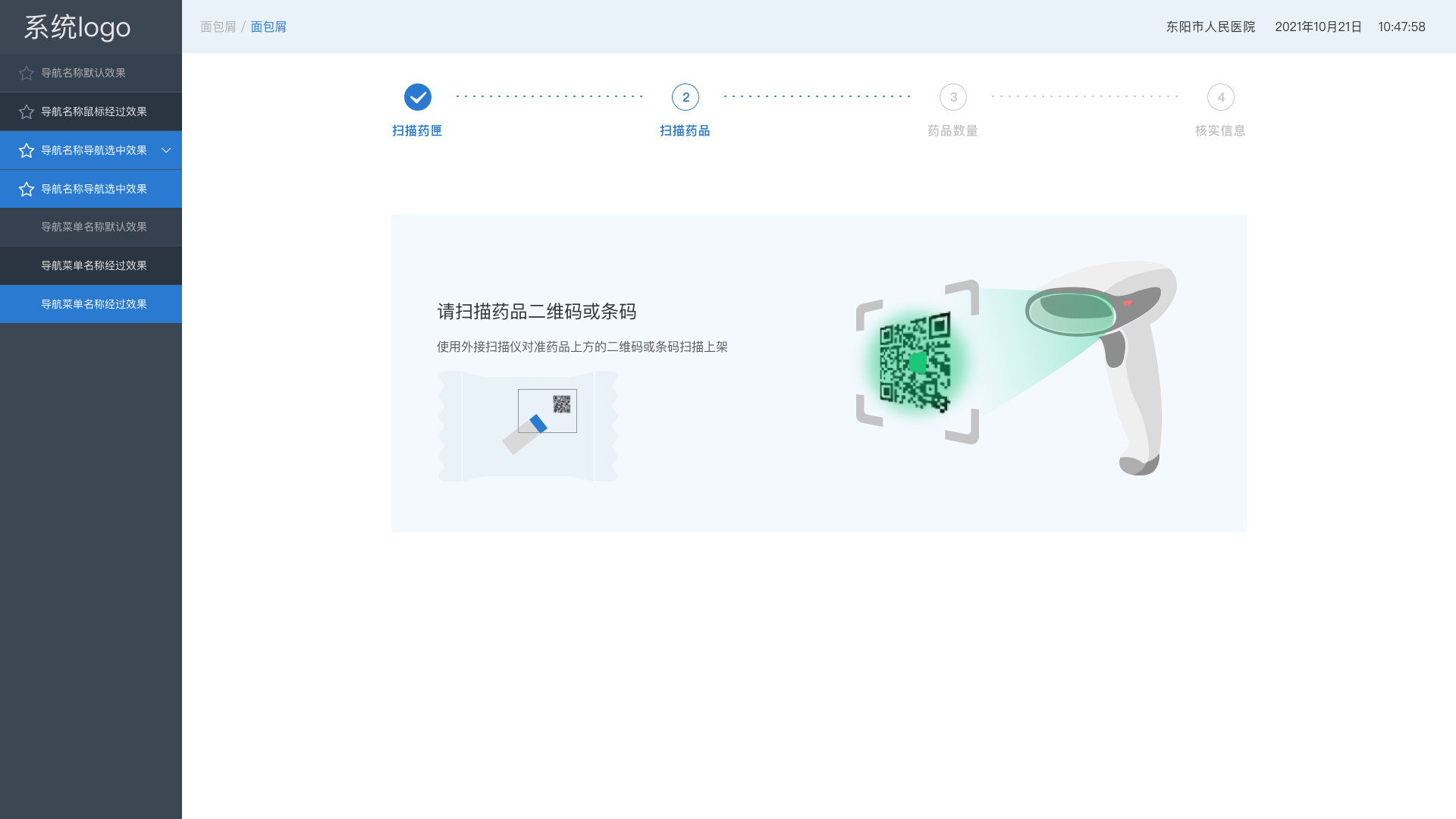
Task: Click the grey 面包屑 breadcrumb link
Action: pyautogui.click(x=218, y=27)
